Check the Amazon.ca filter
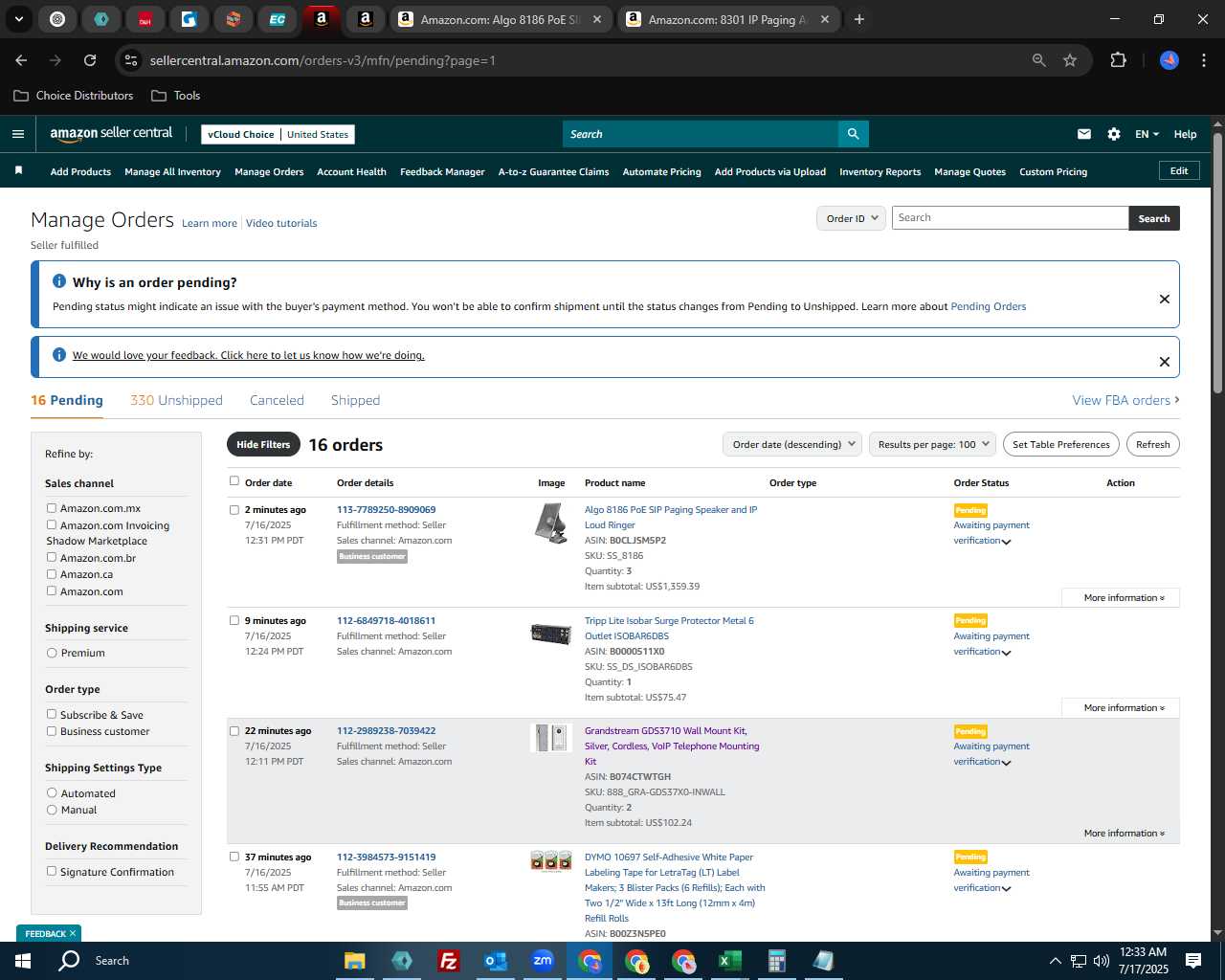The width and height of the screenshot is (1225, 980). tap(52, 574)
